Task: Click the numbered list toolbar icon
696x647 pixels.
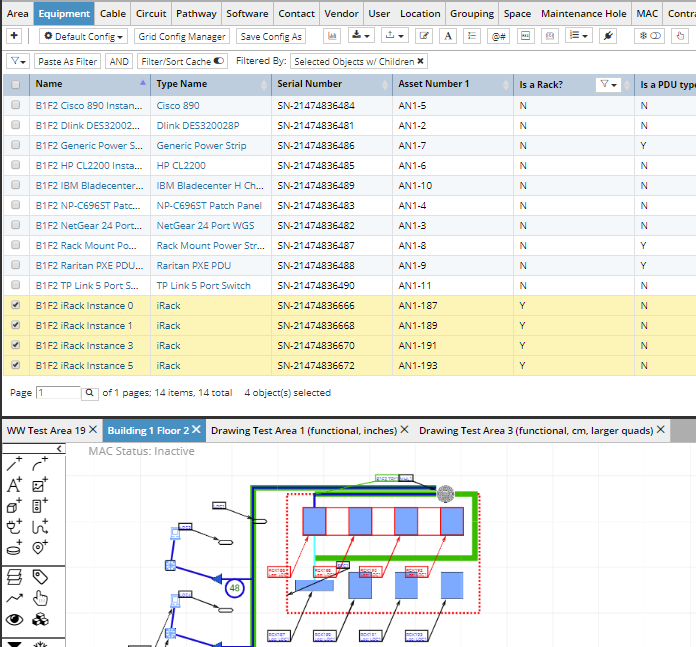Action: point(471,36)
